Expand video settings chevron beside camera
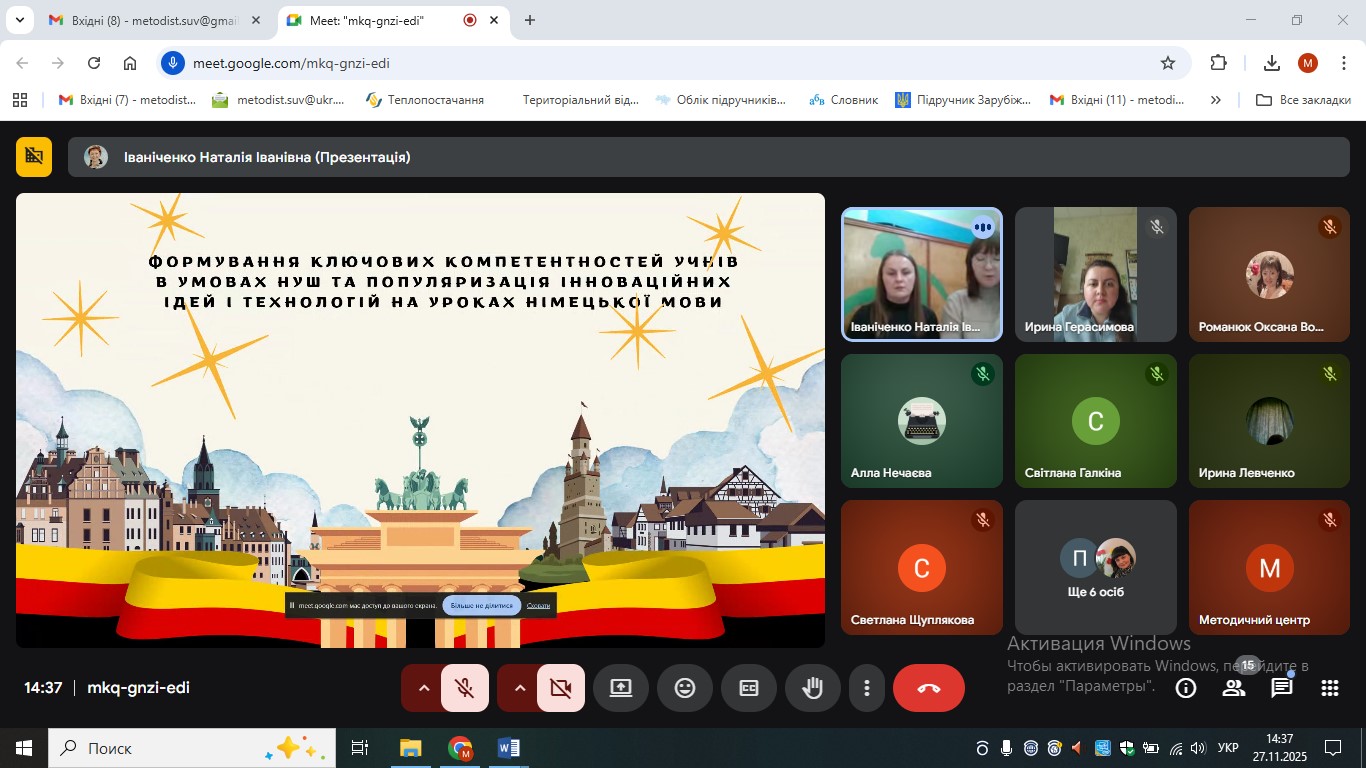The width and height of the screenshot is (1366, 768). [x=519, y=688]
